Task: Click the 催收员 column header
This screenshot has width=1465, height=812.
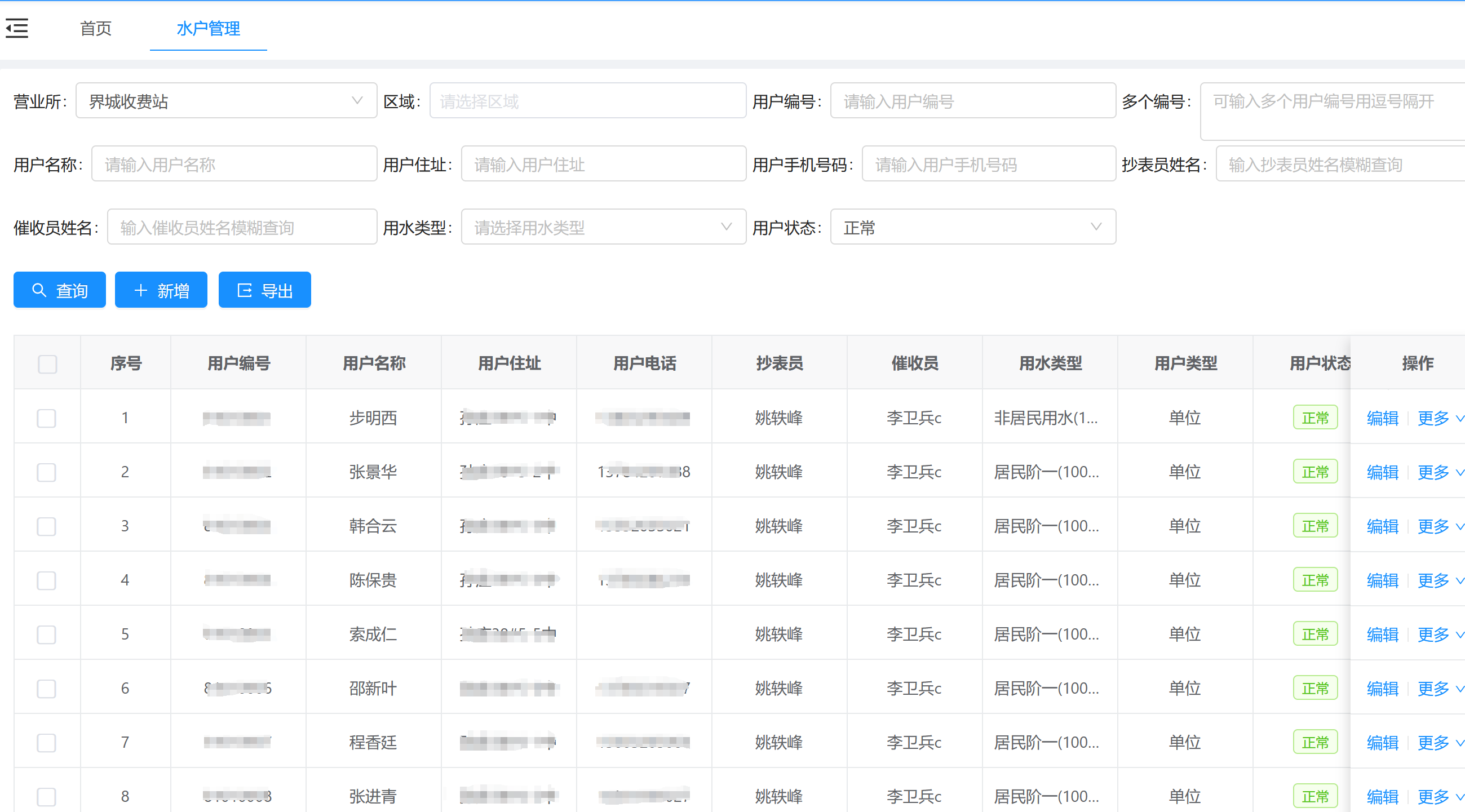Action: point(914,363)
